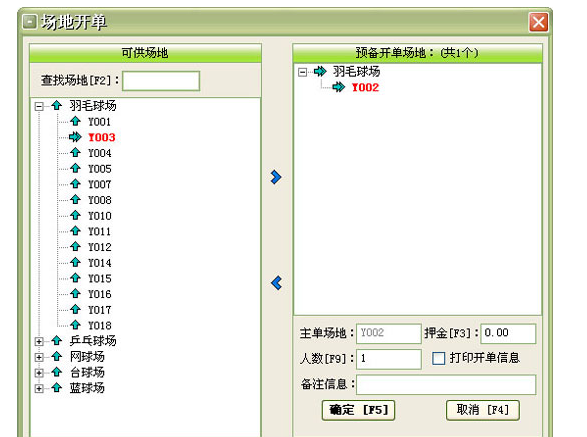Select the 台球场 category label
This screenshot has width=587, height=437.
[x=87, y=373]
